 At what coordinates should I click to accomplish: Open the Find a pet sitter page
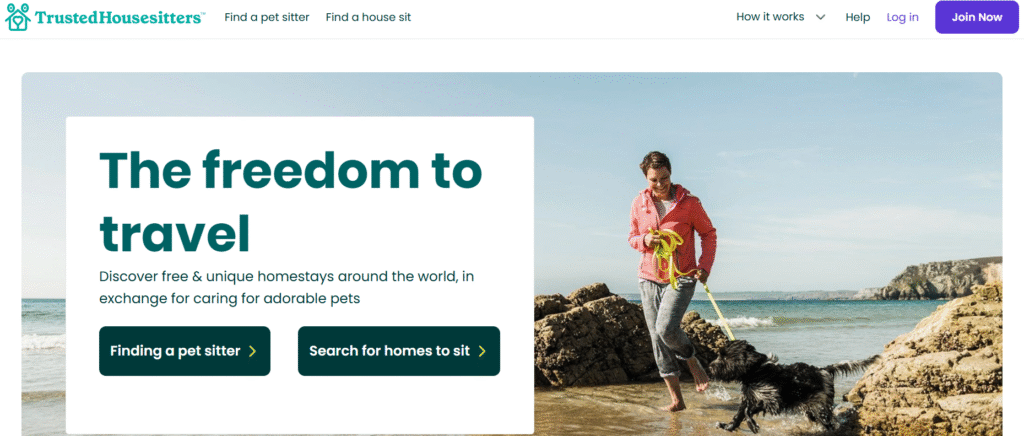pos(266,17)
